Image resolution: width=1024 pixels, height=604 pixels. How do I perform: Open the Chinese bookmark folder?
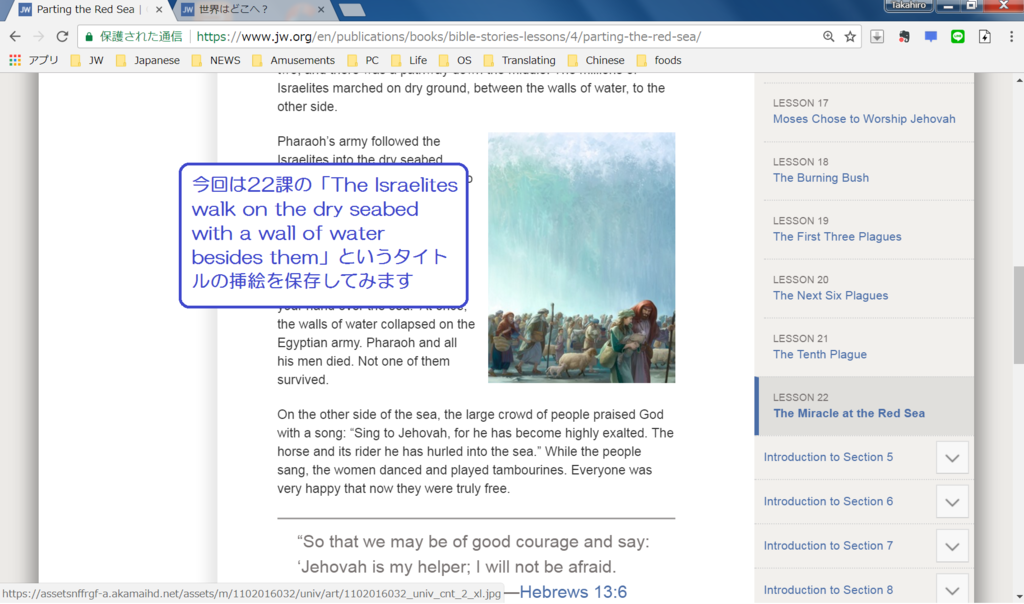pyautogui.click(x=596, y=60)
